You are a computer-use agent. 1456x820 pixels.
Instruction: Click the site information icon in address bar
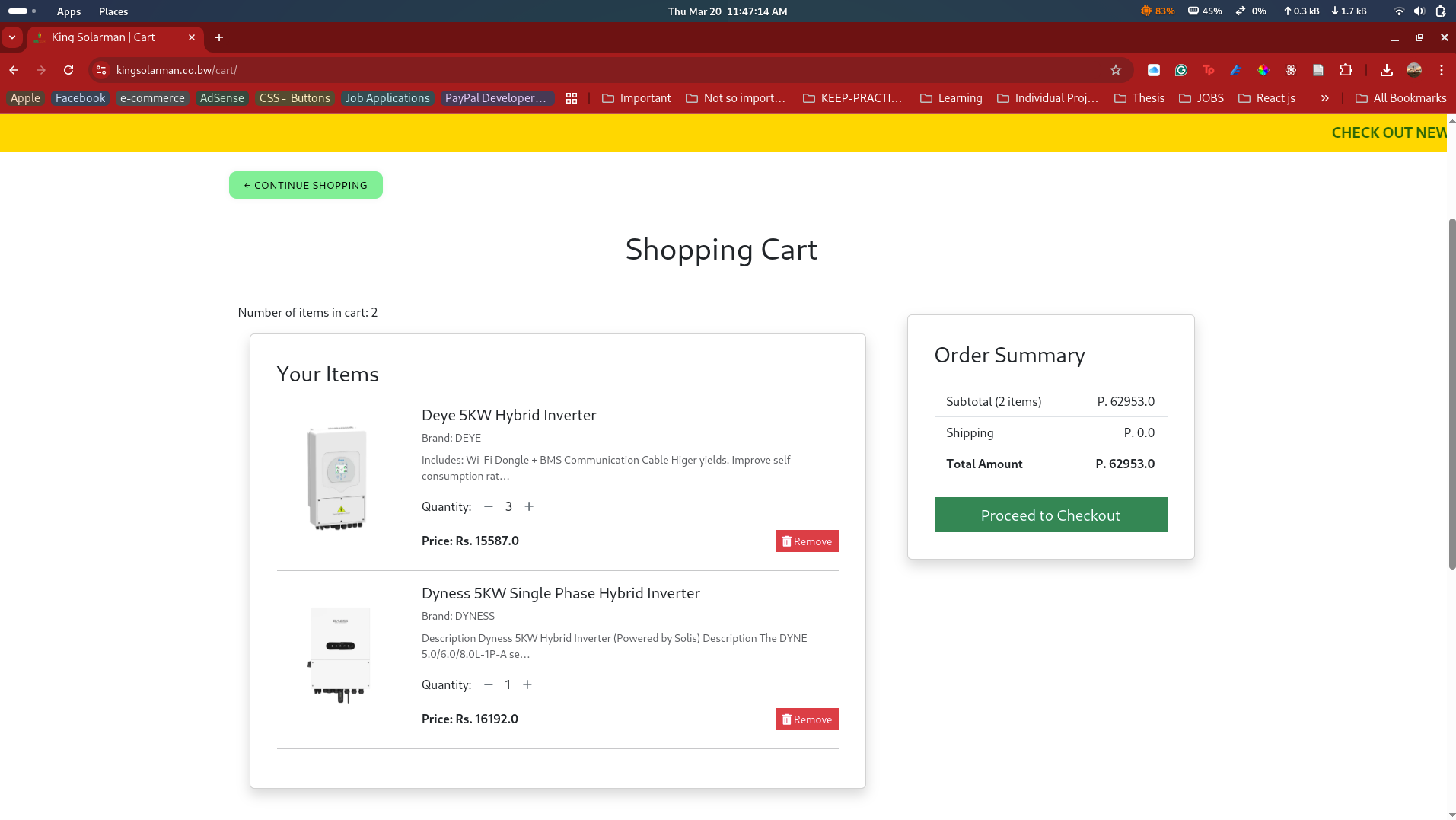[x=101, y=70]
